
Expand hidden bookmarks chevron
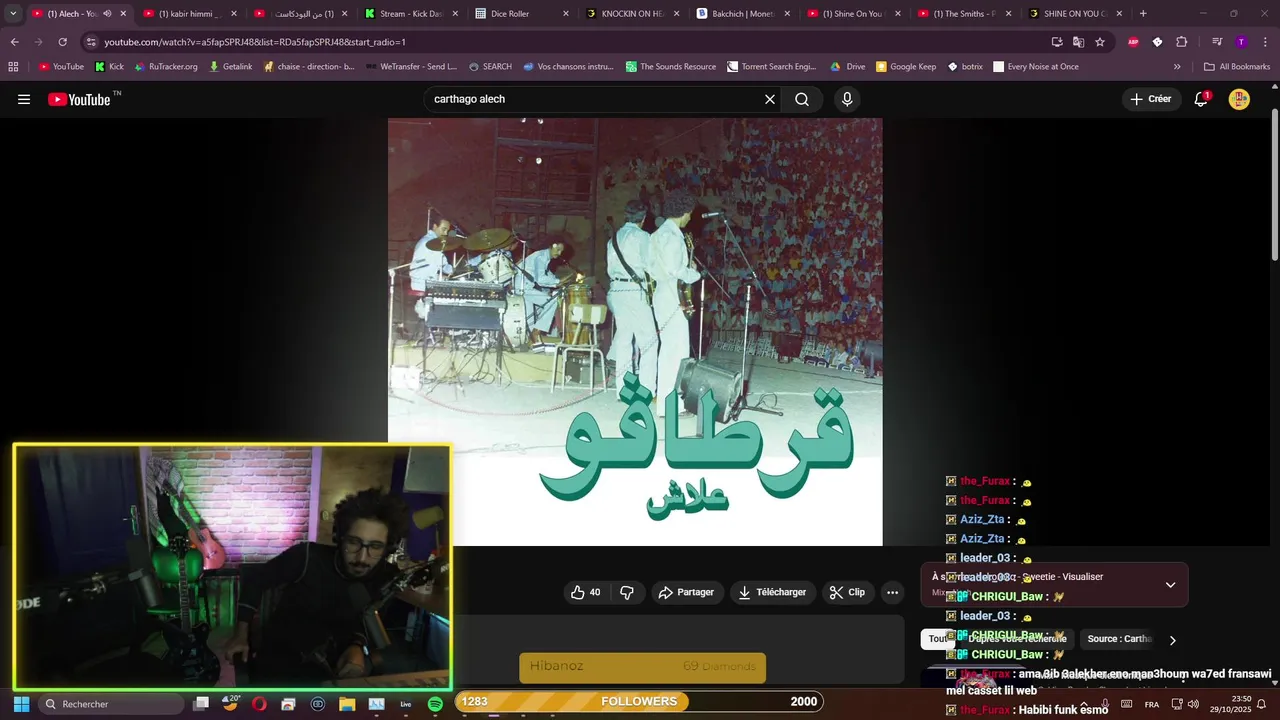click(x=1177, y=67)
